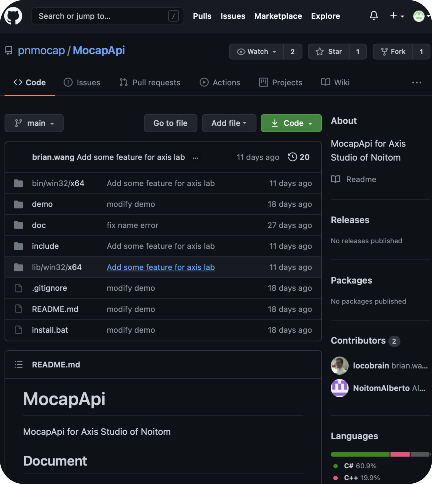Click the gray language bar segment
This screenshot has width=432, height=484.
[420, 454]
